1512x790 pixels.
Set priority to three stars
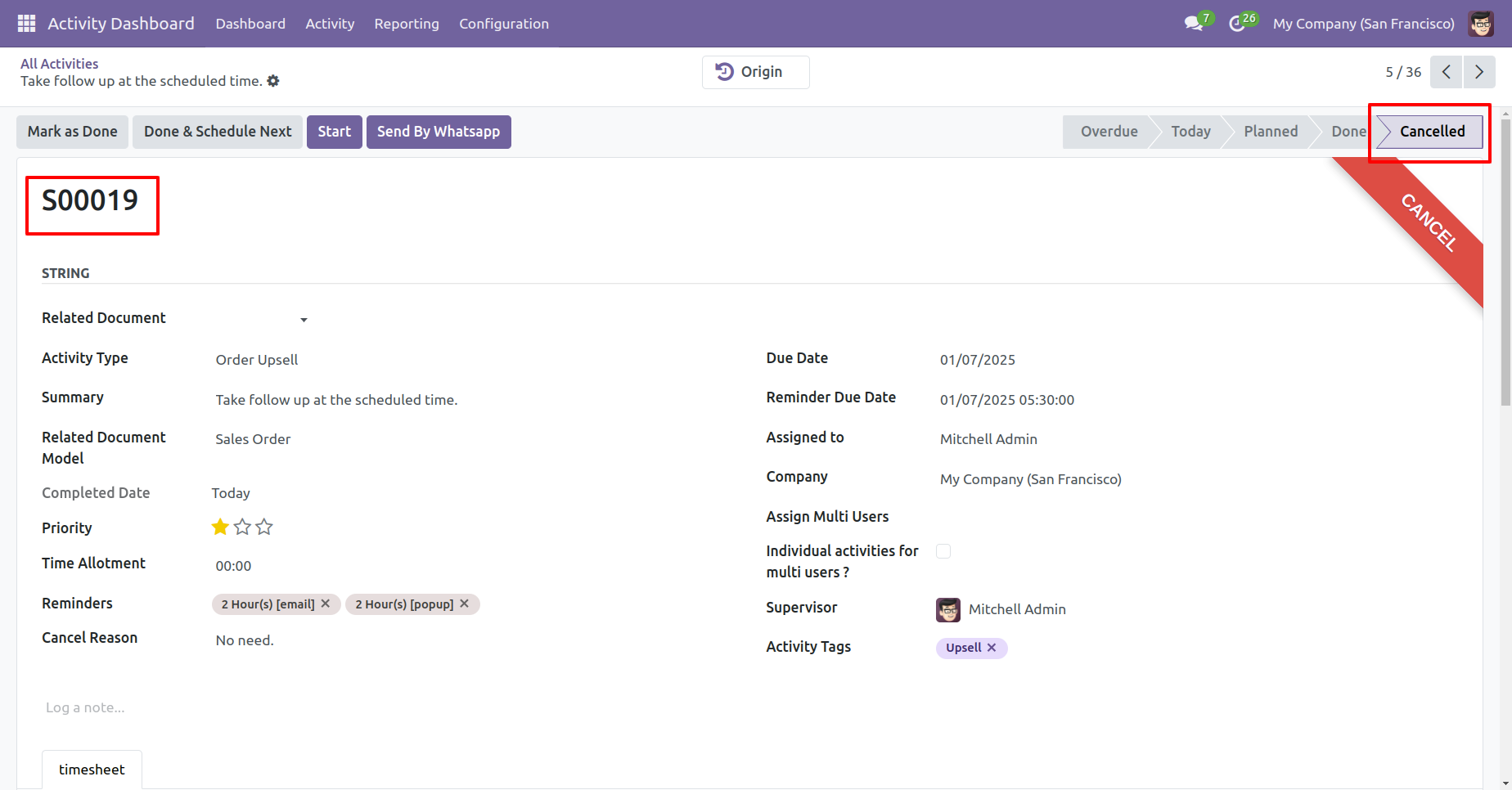click(x=264, y=527)
